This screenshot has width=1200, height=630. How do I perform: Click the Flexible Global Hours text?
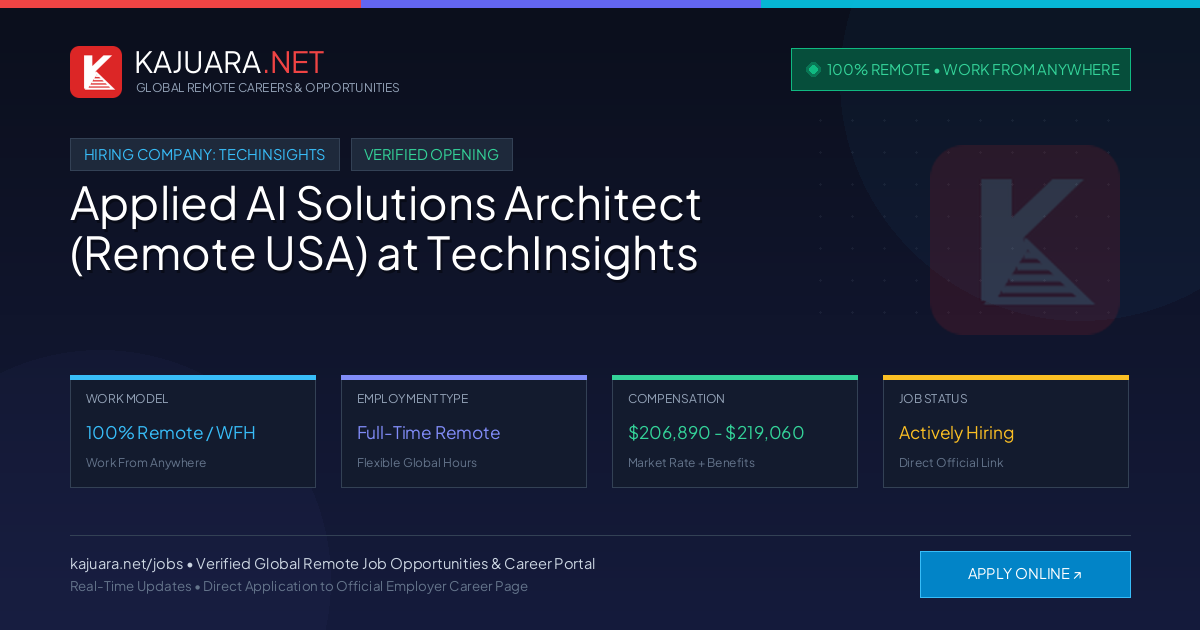pyautogui.click(x=417, y=463)
